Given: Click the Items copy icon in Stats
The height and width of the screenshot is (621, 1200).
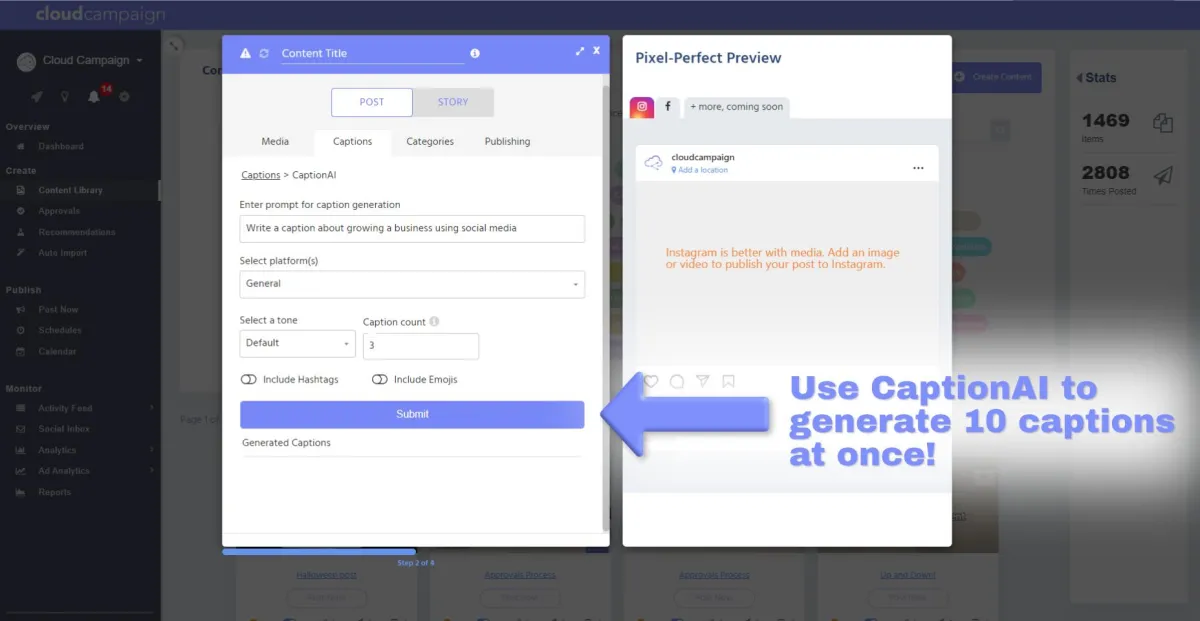Looking at the screenshot, I should pyautogui.click(x=1162, y=122).
